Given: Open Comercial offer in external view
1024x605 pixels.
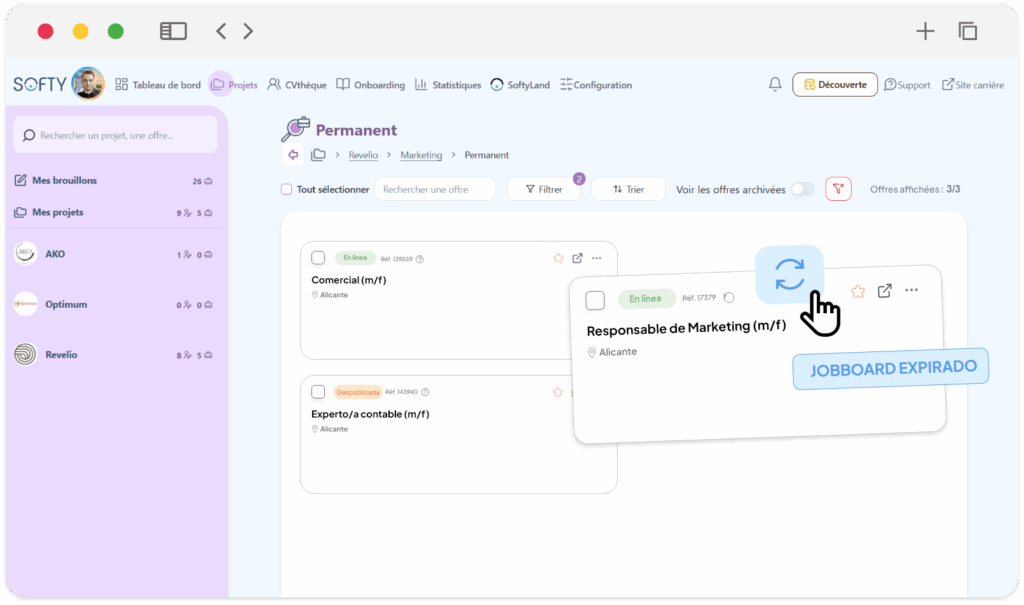Looking at the screenshot, I should coord(577,258).
